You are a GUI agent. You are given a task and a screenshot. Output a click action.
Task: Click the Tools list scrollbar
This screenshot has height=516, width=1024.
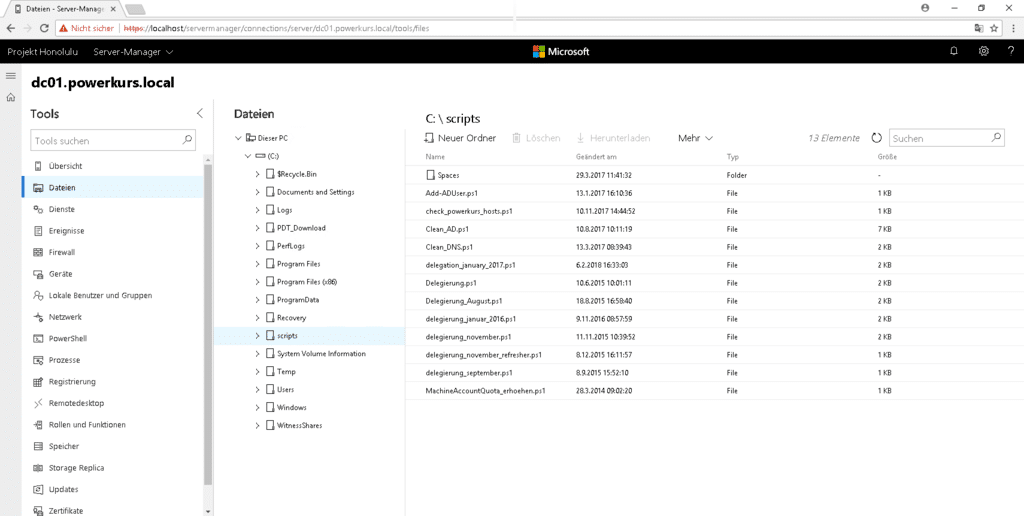pyautogui.click(x=208, y=323)
